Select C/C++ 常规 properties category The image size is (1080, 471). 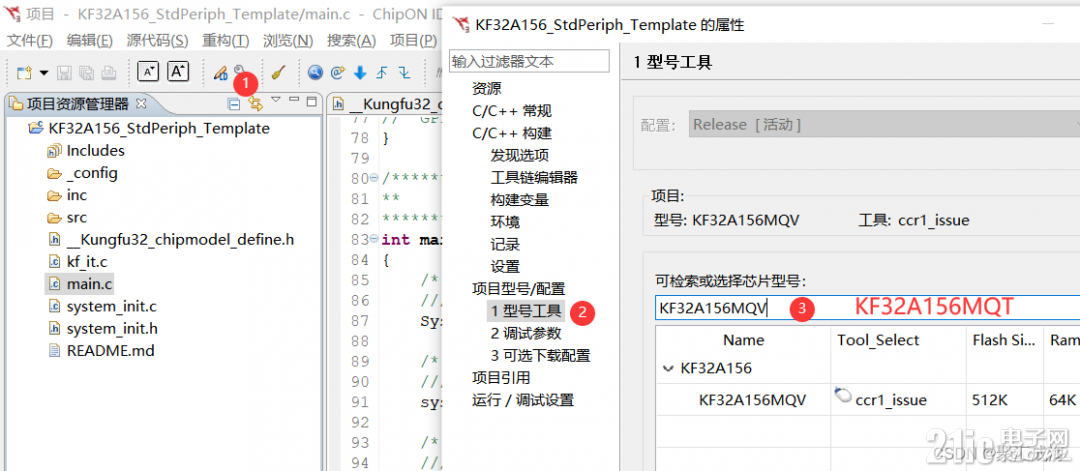[512, 111]
